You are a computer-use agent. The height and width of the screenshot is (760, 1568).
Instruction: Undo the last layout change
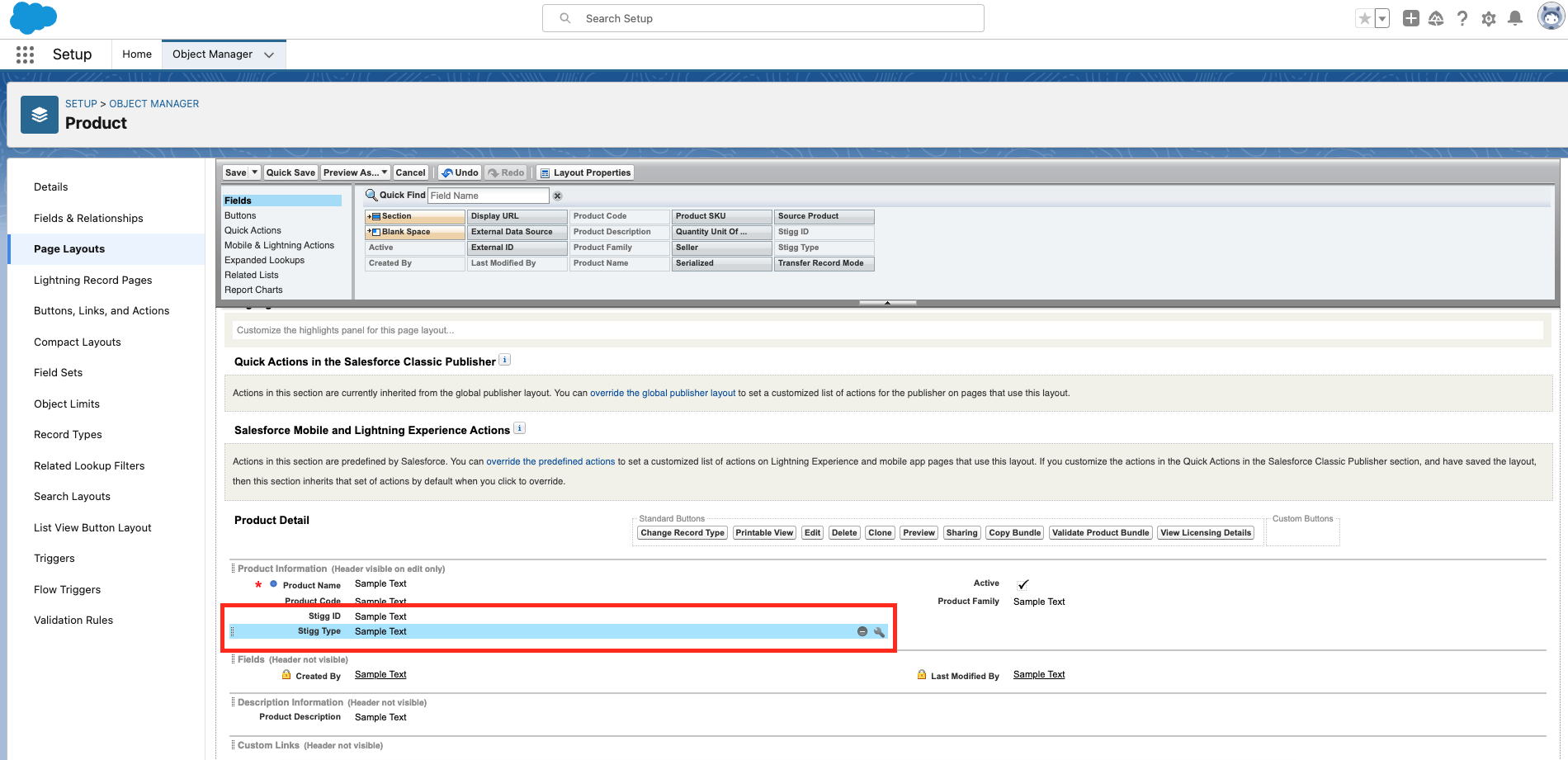pyautogui.click(x=460, y=172)
